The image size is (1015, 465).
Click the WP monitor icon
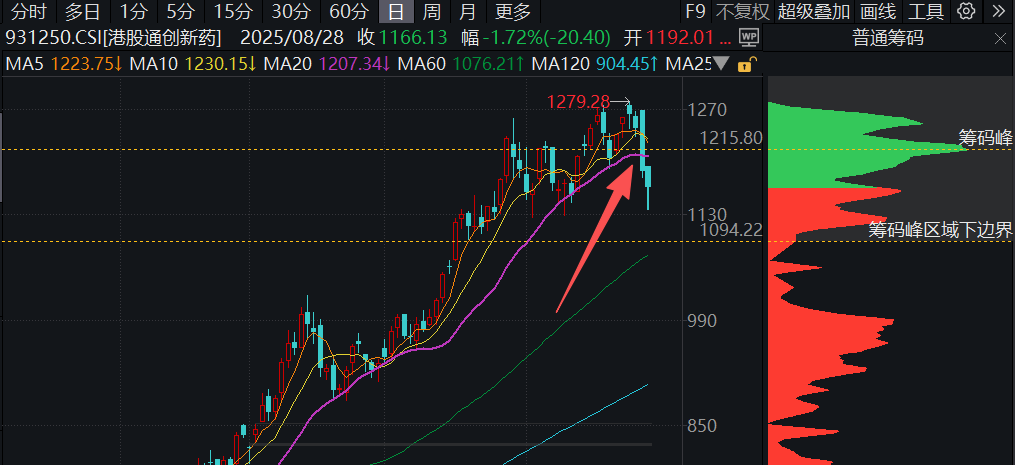(749, 38)
